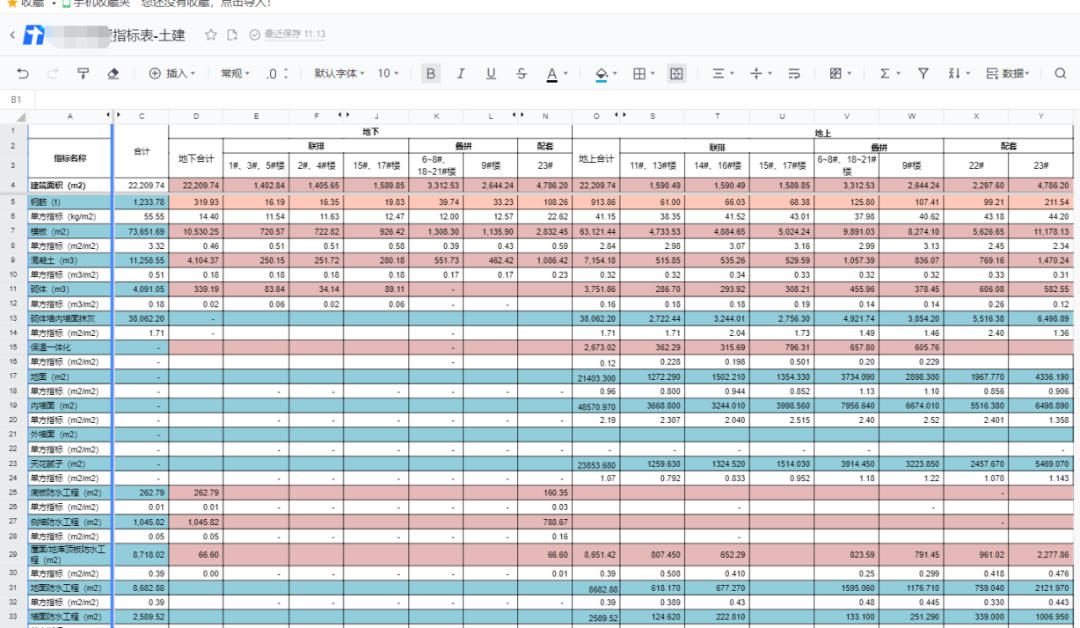Go back using the left chevron
Image resolution: width=1080 pixels, height=628 pixels.
[x=12, y=35]
